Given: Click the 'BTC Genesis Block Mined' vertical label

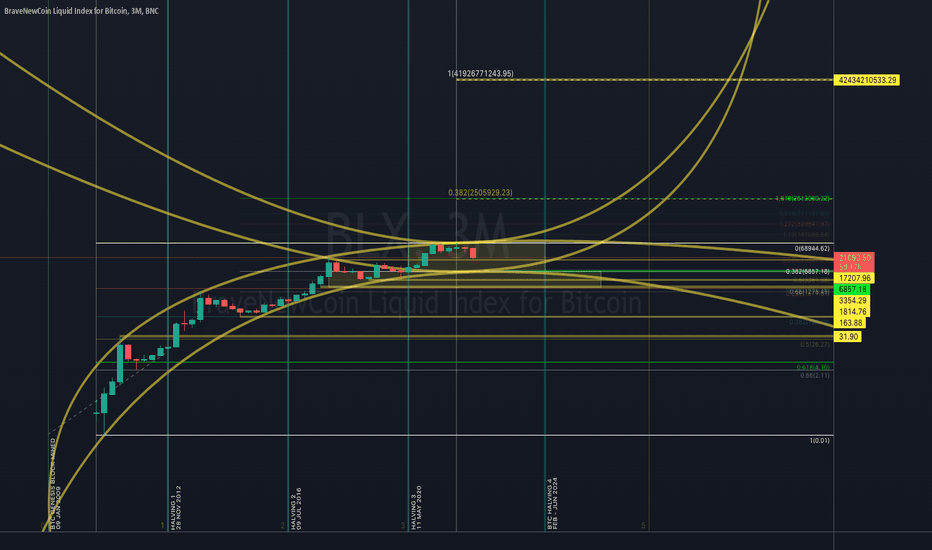Looking at the screenshot, I should pos(55,484).
